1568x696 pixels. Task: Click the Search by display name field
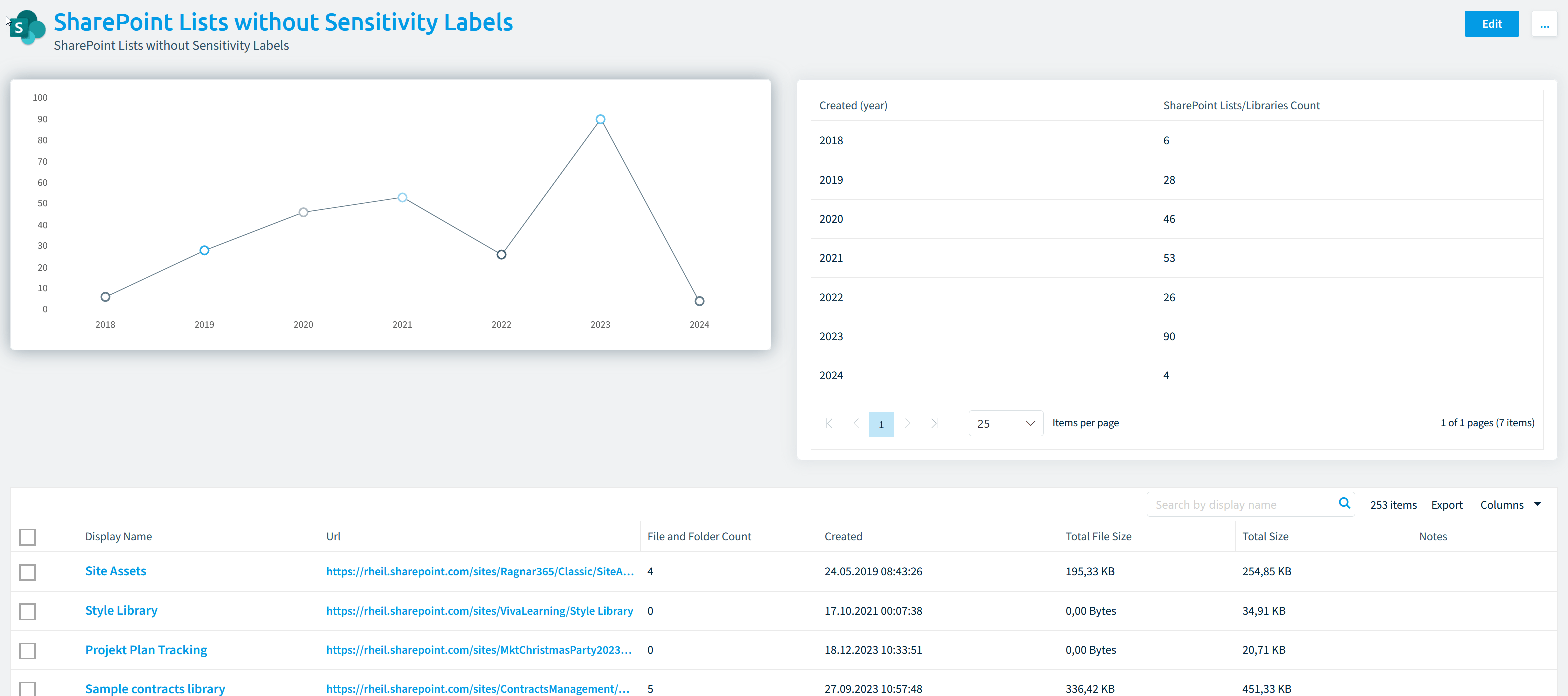tap(1242, 505)
